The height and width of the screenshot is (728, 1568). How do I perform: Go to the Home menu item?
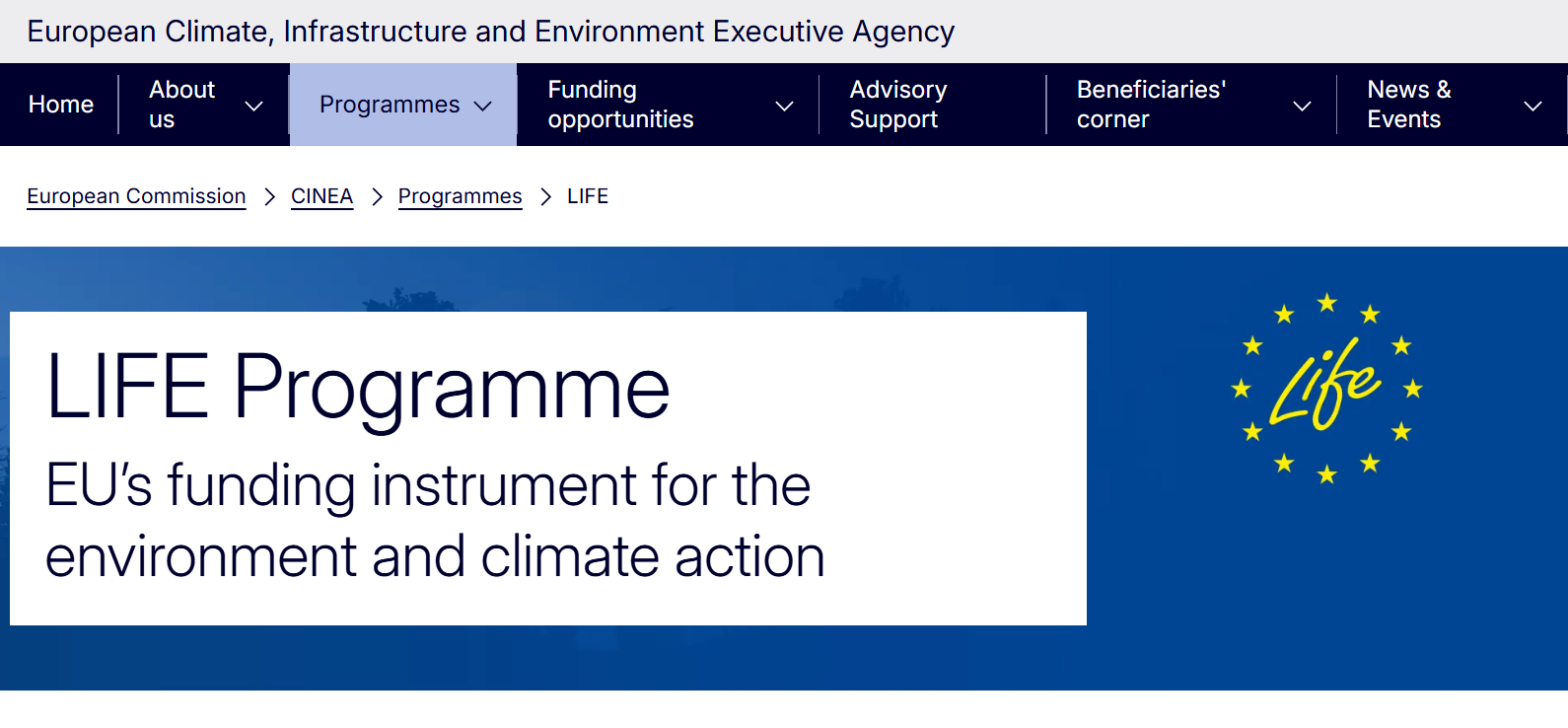61,105
